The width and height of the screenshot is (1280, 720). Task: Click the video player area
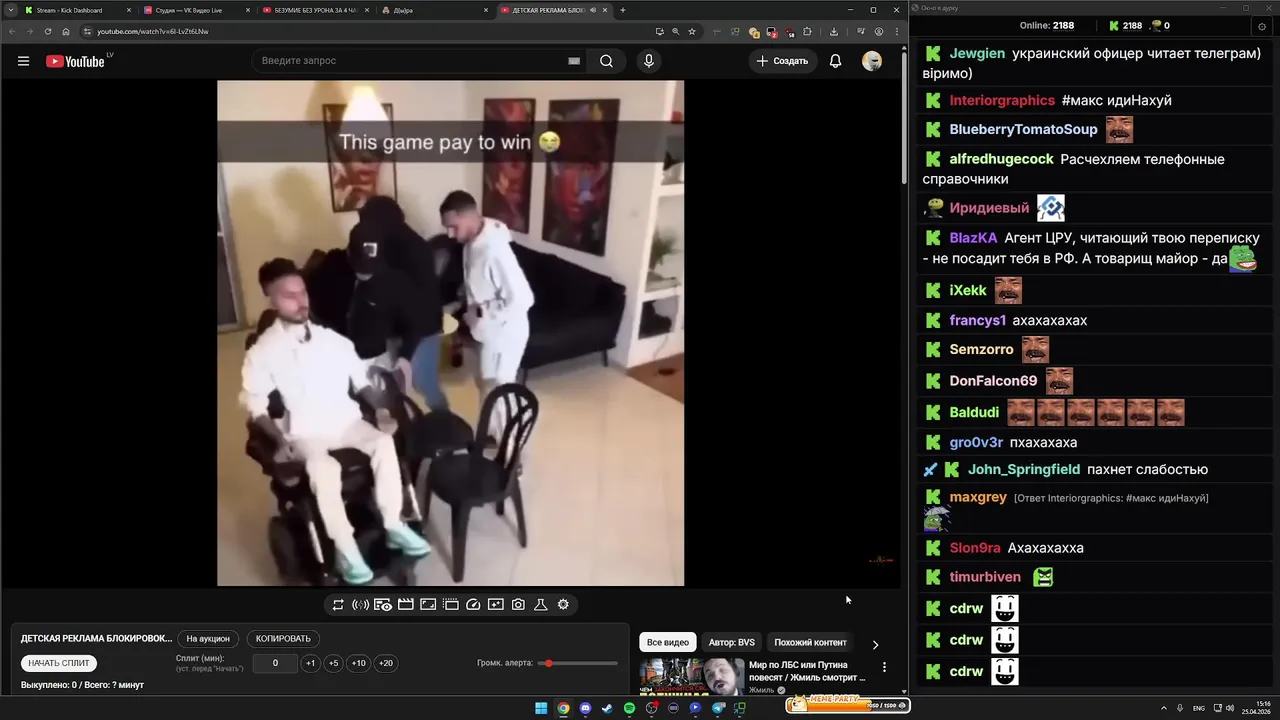click(451, 333)
